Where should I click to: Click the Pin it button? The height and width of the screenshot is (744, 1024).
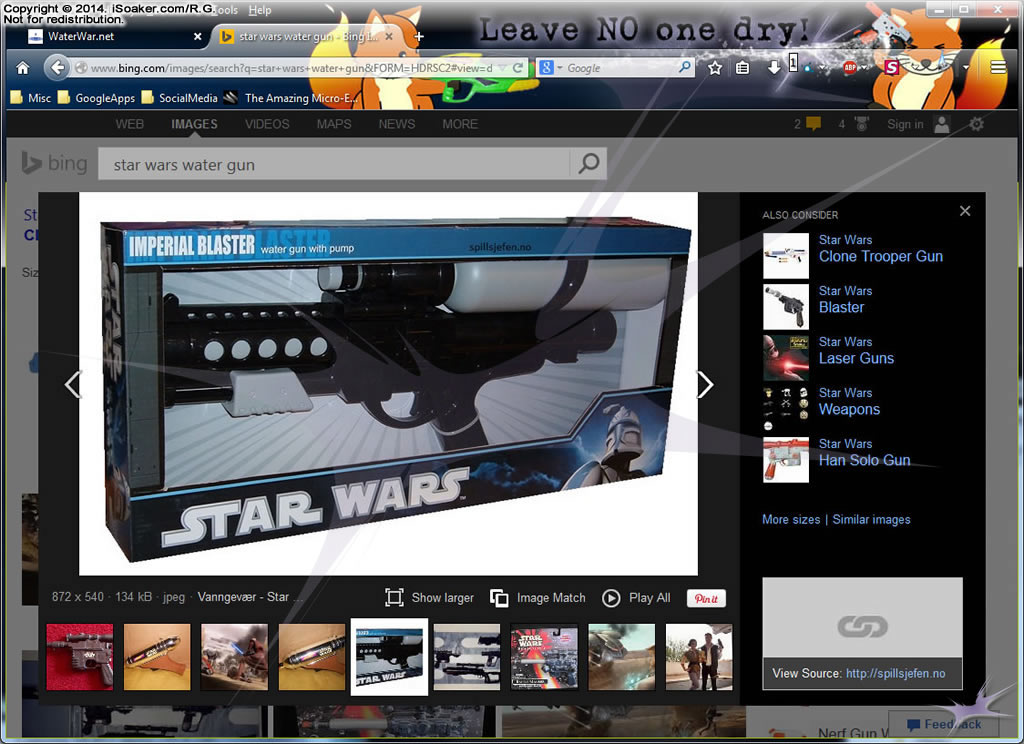point(706,598)
